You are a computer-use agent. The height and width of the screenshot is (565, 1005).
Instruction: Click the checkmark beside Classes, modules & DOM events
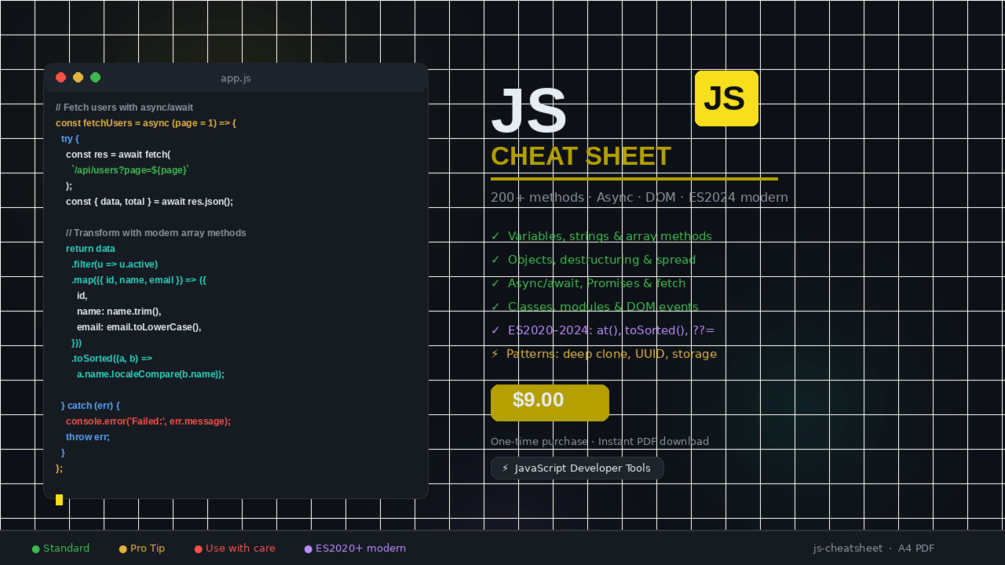point(495,307)
